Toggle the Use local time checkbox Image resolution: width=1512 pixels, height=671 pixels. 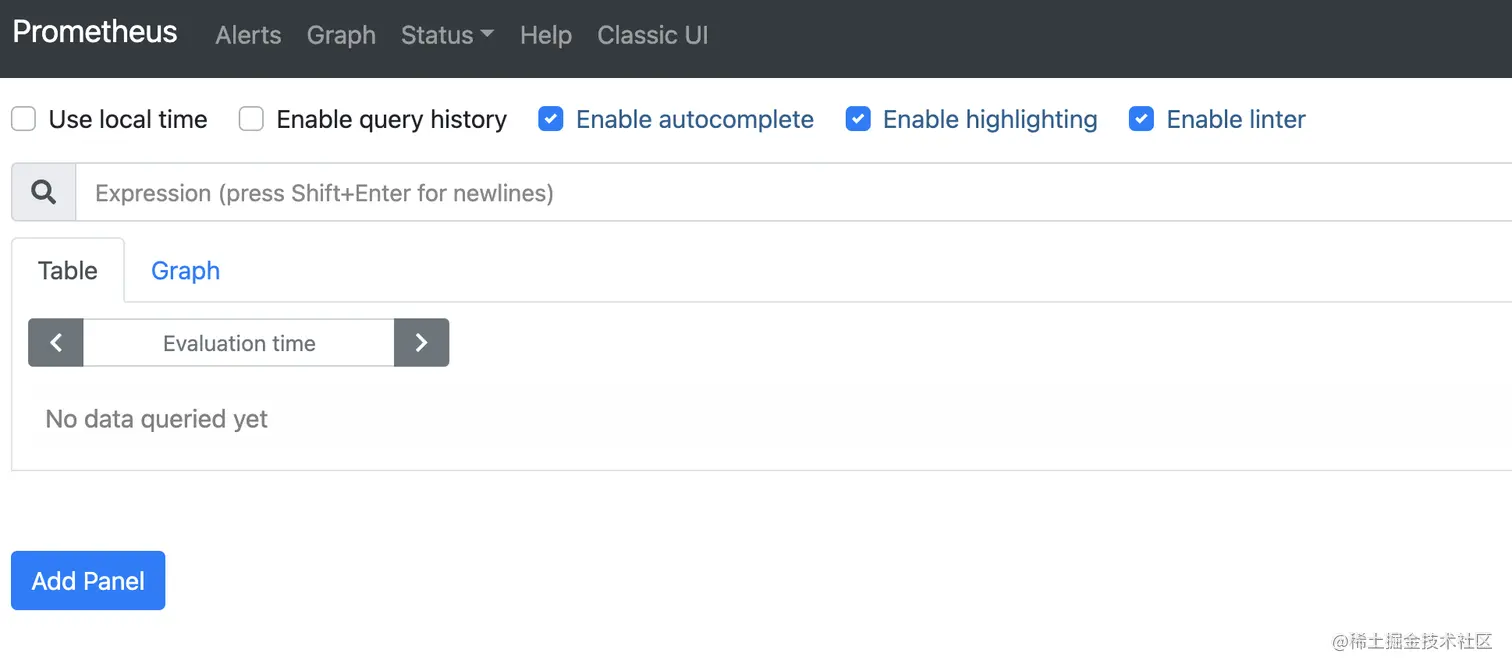pyautogui.click(x=24, y=120)
